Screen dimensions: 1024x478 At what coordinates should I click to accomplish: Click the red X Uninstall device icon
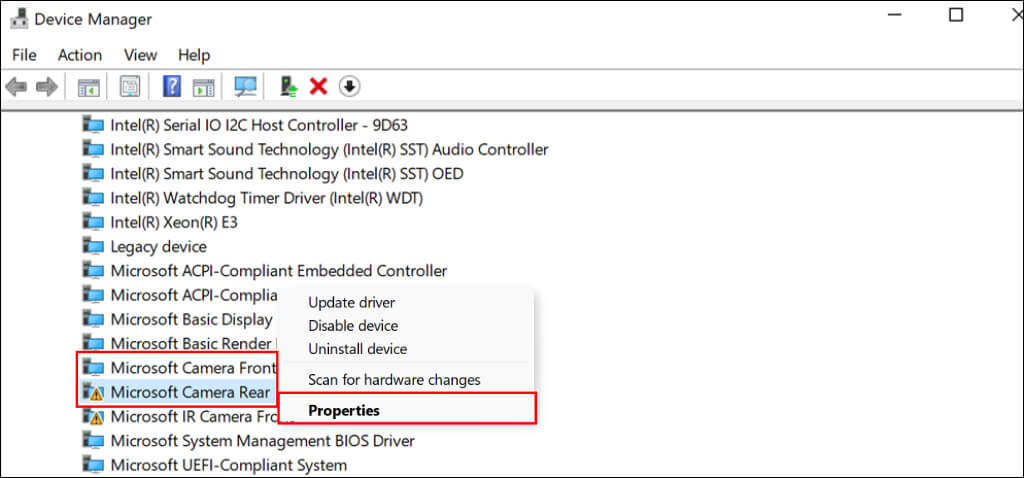pos(319,87)
